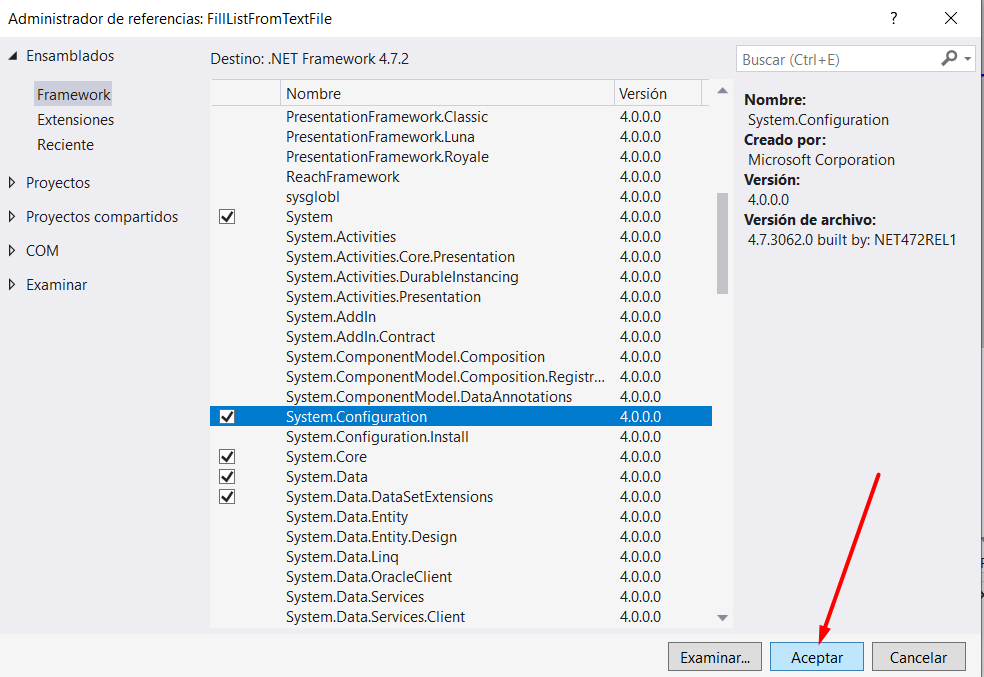Uncheck the System.Core reference checkbox

[227, 457]
